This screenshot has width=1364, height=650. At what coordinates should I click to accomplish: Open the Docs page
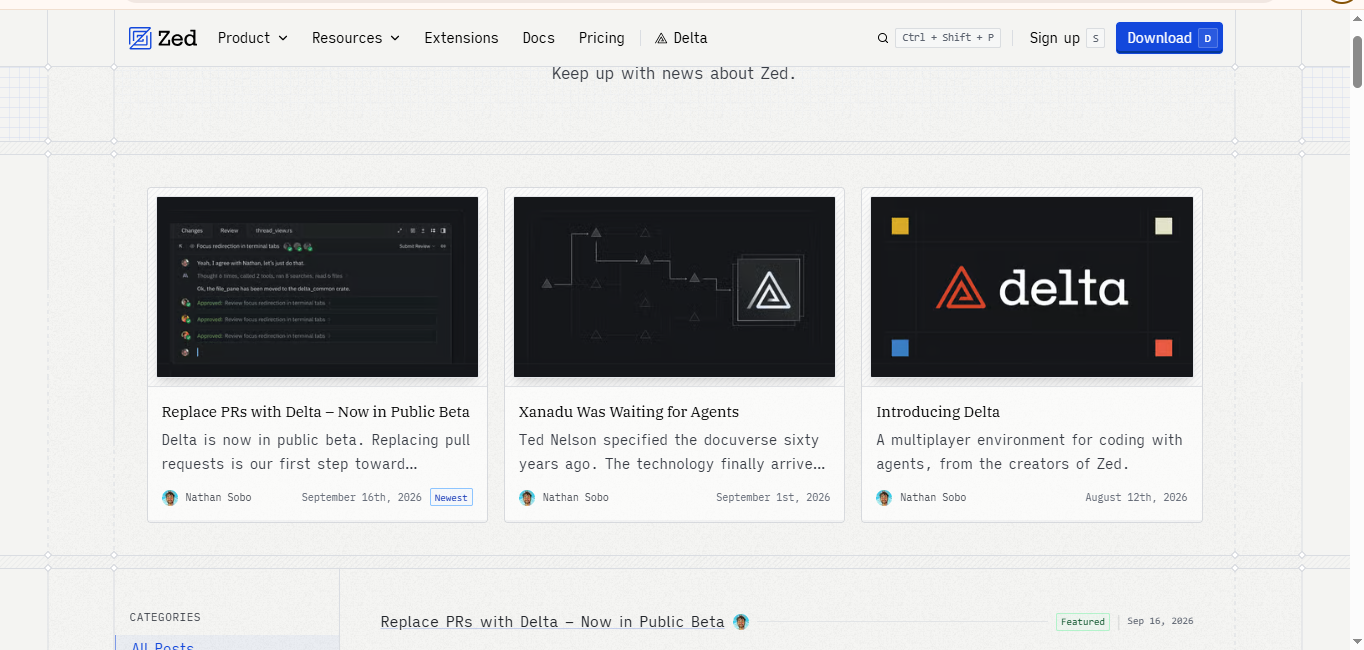coord(538,38)
